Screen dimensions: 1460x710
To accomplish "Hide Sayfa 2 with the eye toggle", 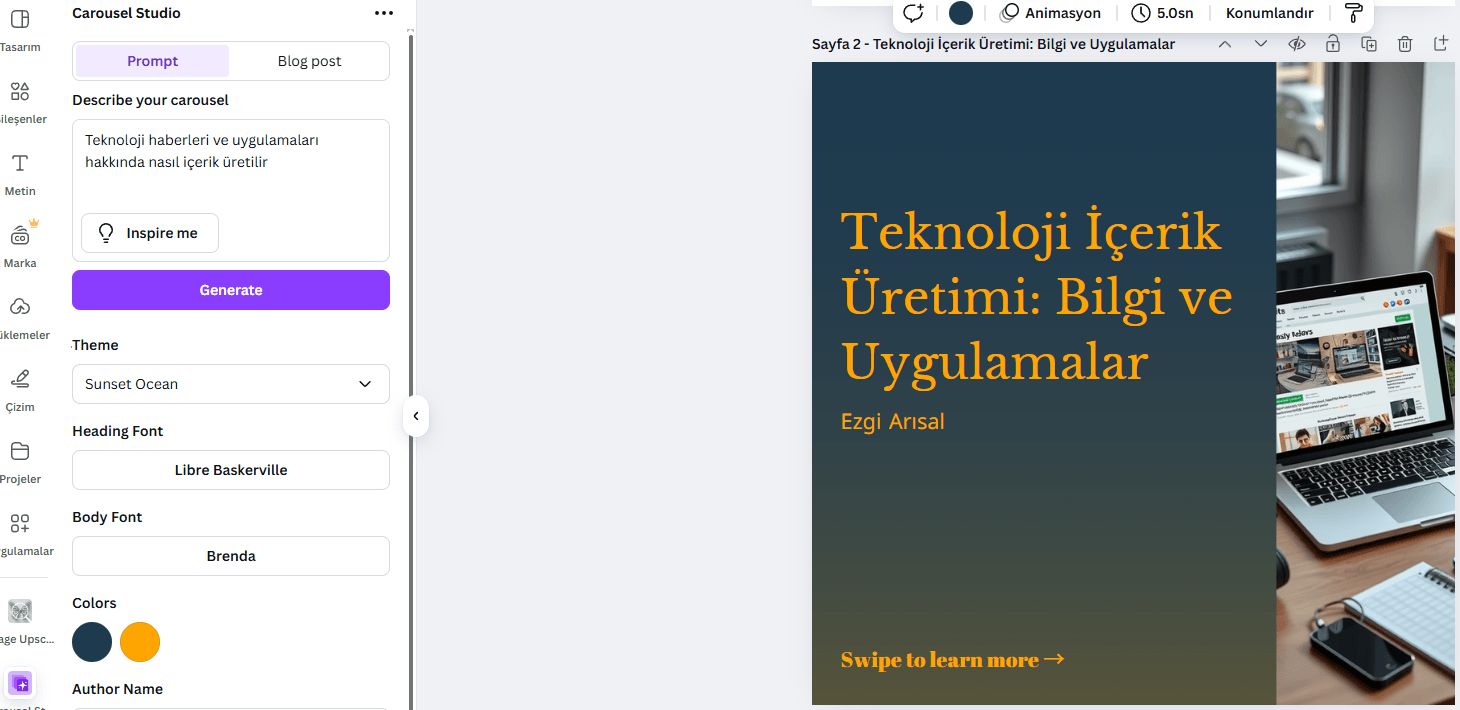I will click(1297, 43).
